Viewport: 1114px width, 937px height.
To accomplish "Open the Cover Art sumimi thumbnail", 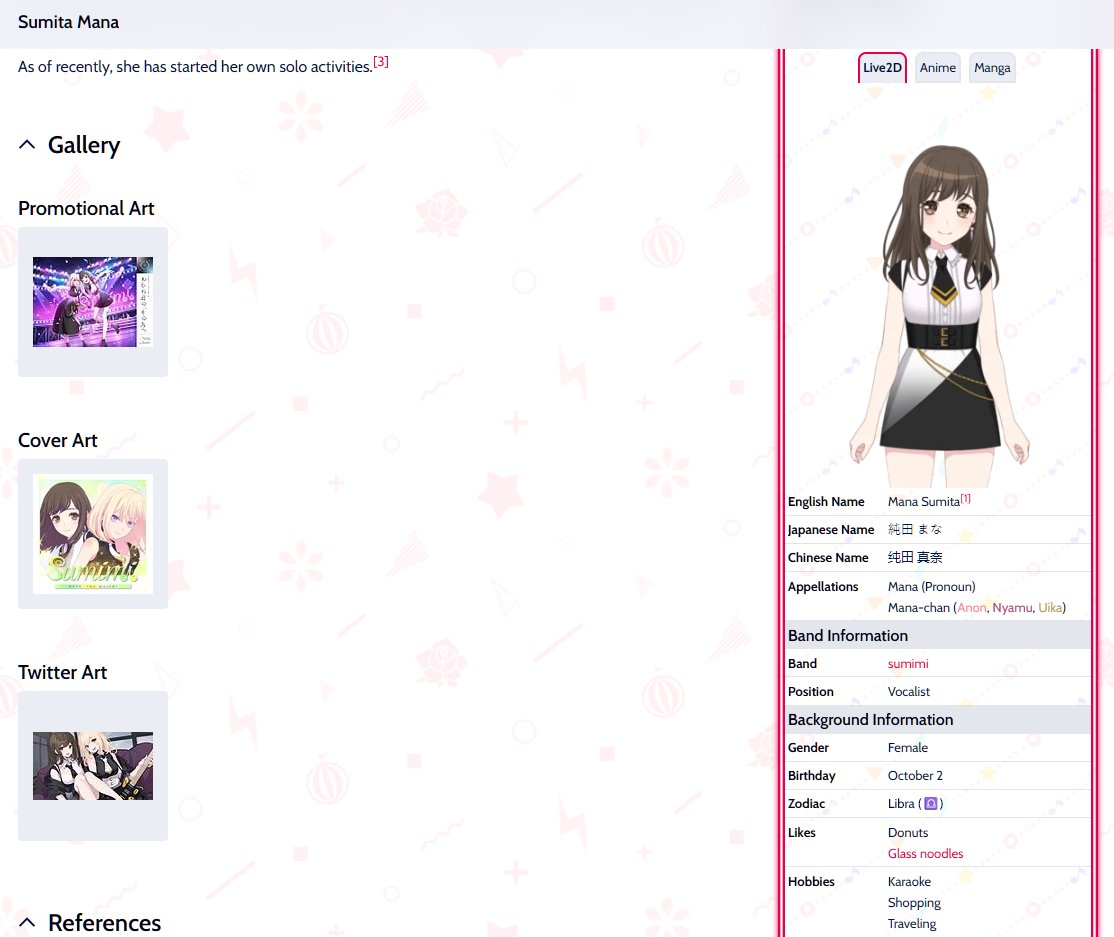I will (93, 534).
